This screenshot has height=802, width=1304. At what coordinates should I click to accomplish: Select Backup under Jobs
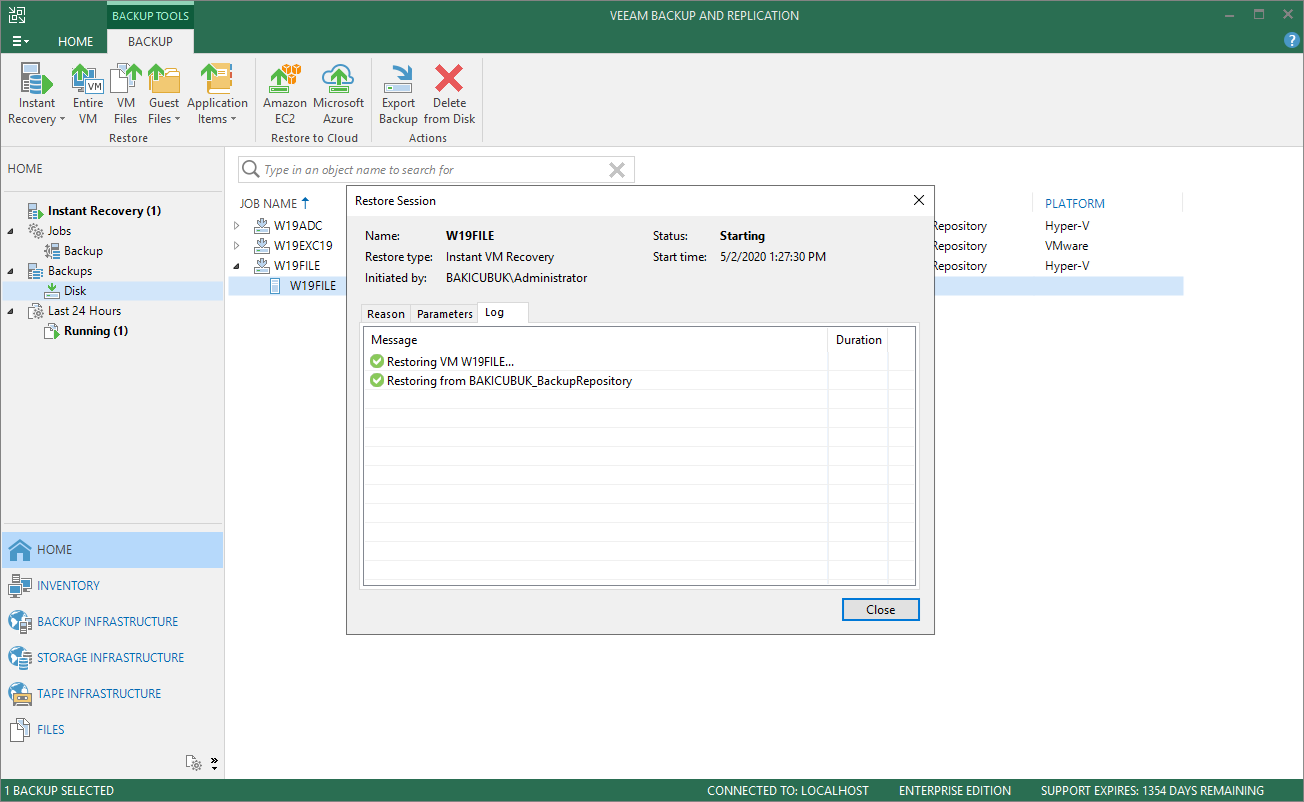click(x=83, y=251)
